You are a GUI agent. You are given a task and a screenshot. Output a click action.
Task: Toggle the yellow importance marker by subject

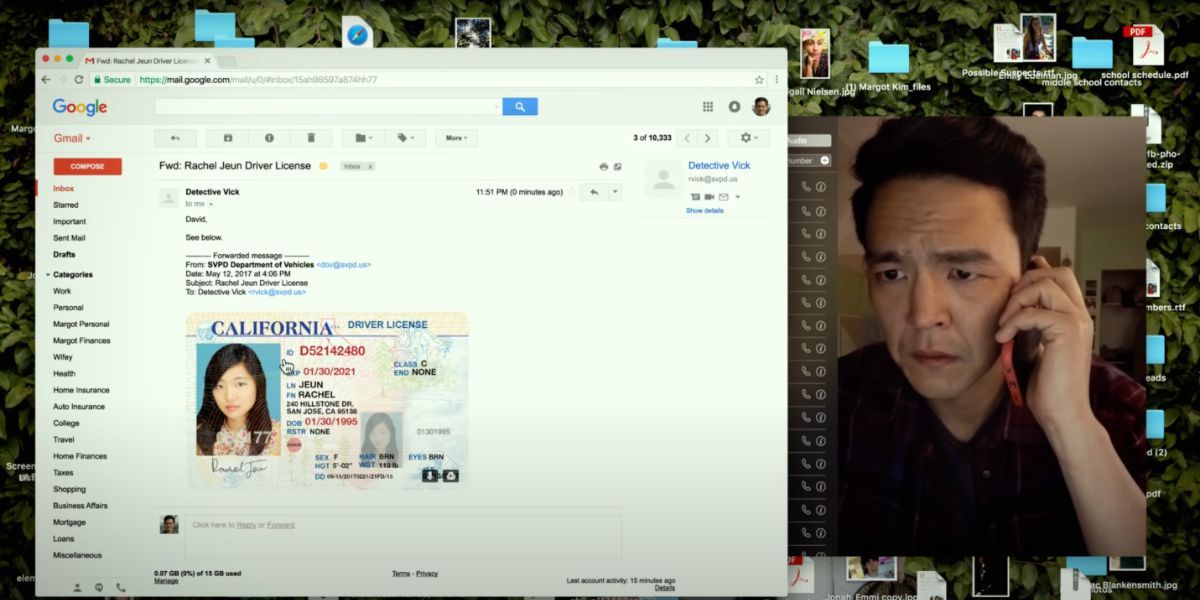(323, 166)
